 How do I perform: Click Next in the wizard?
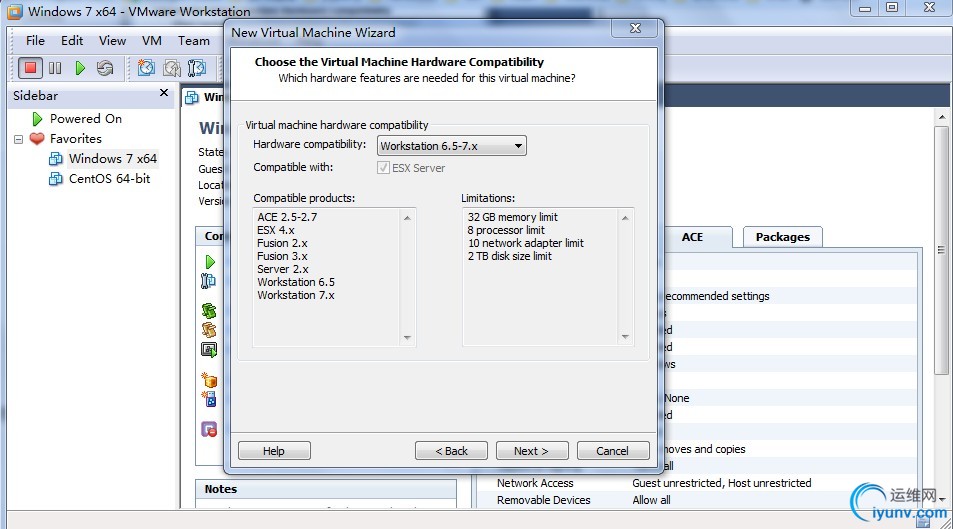532,451
